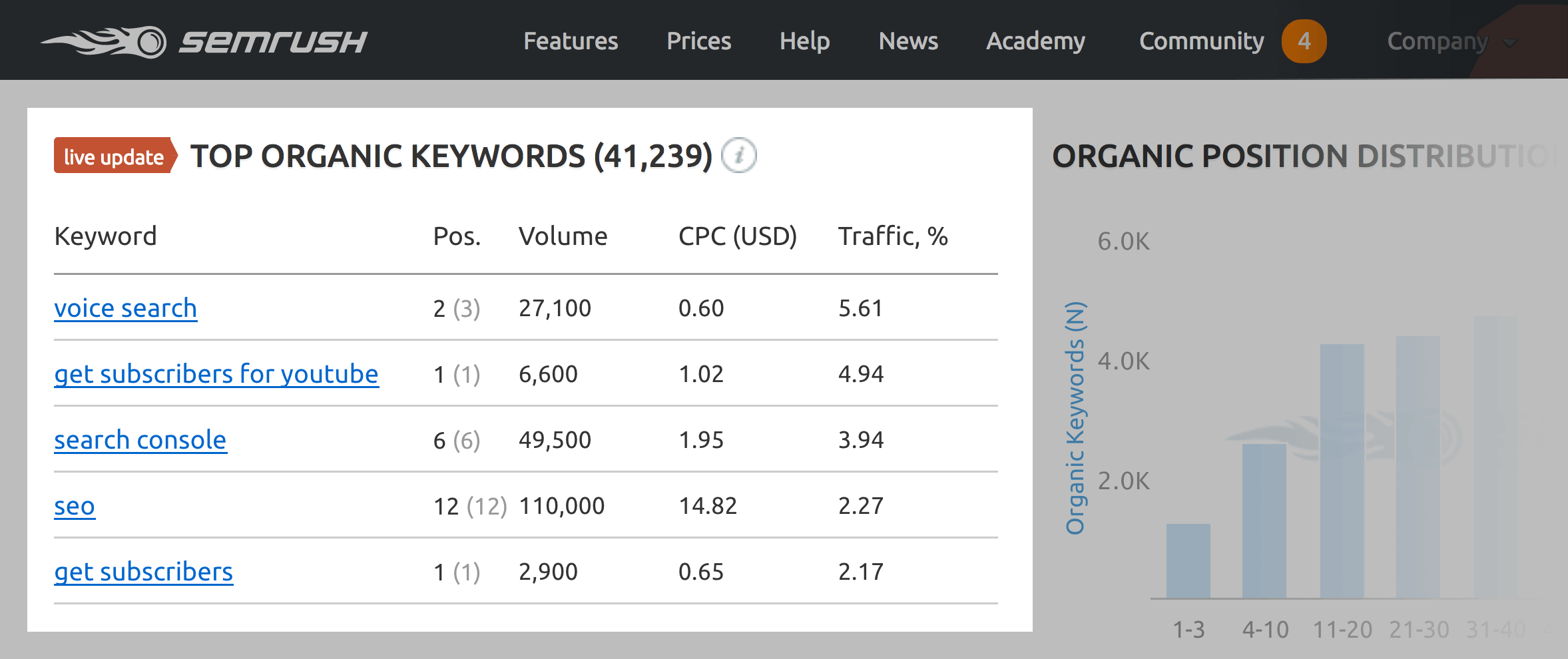Open the 'search console' keyword link

click(x=140, y=440)
